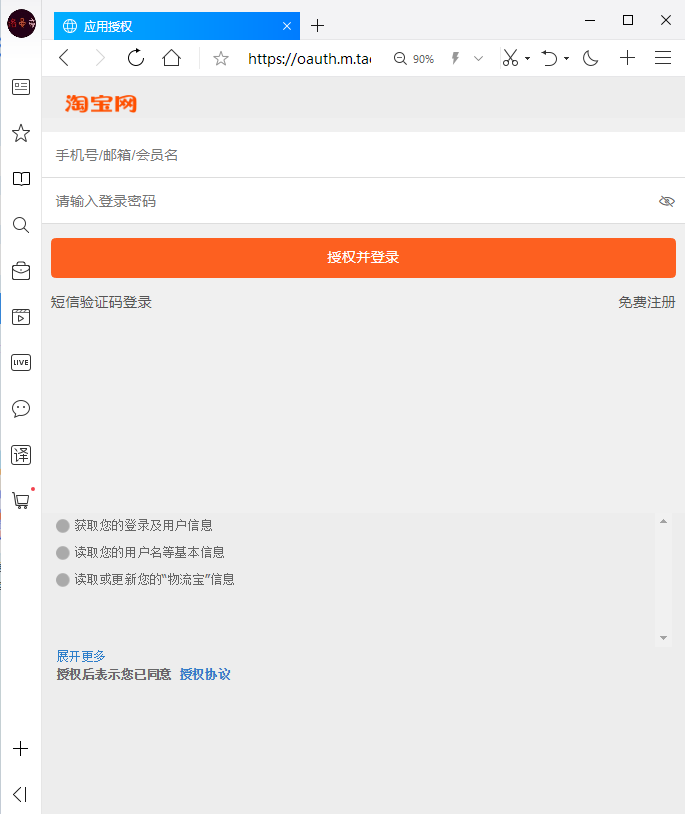The height and width of the screenshot is (814, 685).
Task: Open the translate sidebar icon
Action: (21, 455)
